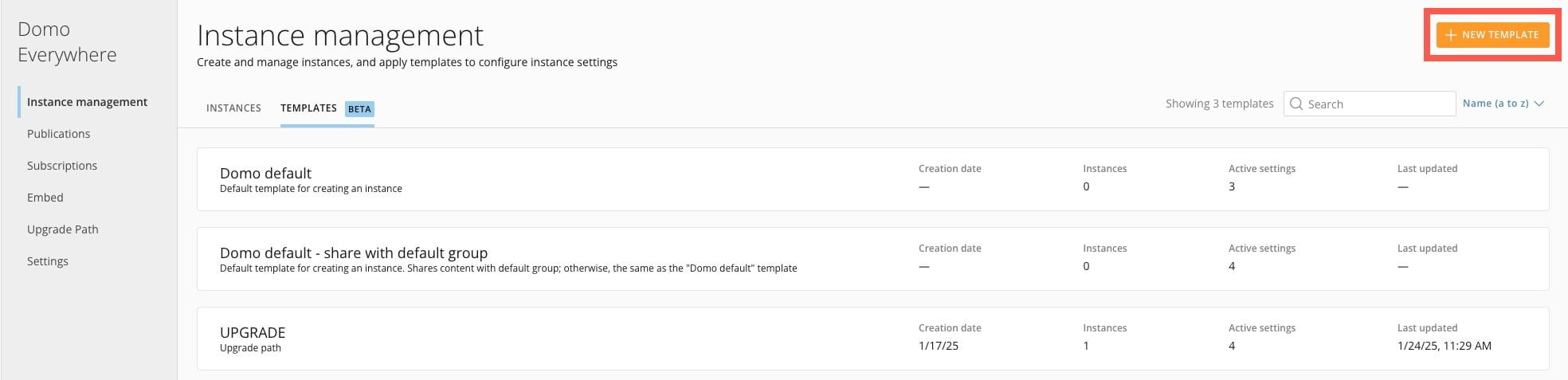Open Subscriptions in the sidebar
The width and height of the screenshot is (1568, 380).
point(62,166)
